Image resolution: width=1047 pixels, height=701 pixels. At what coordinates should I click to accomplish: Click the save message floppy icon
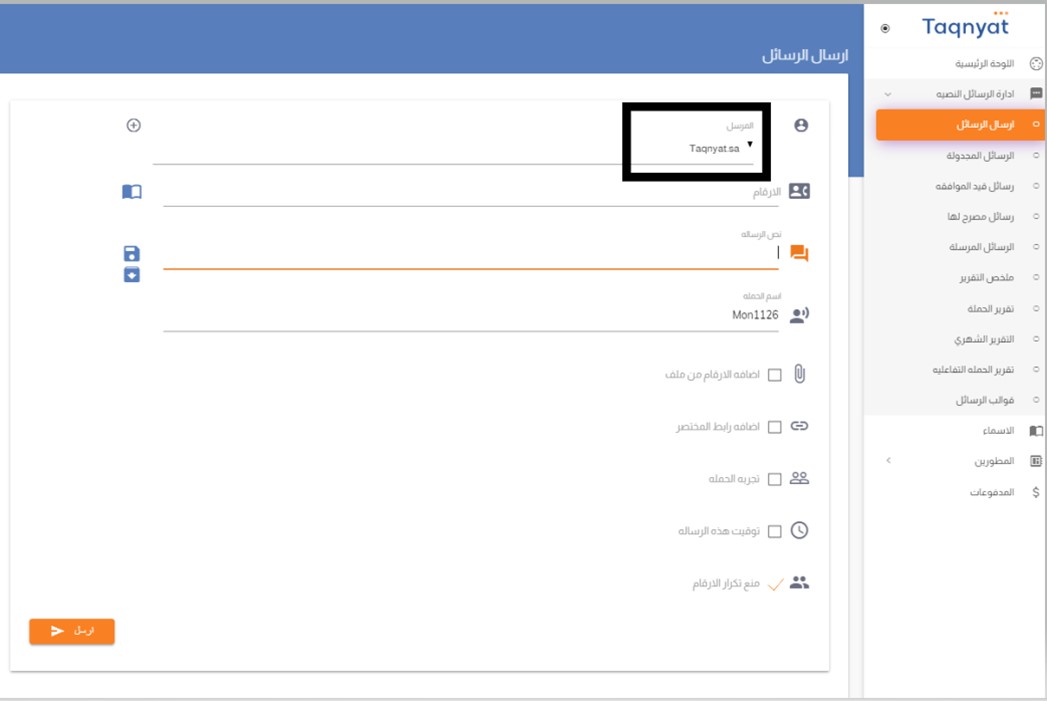[132, 253]
